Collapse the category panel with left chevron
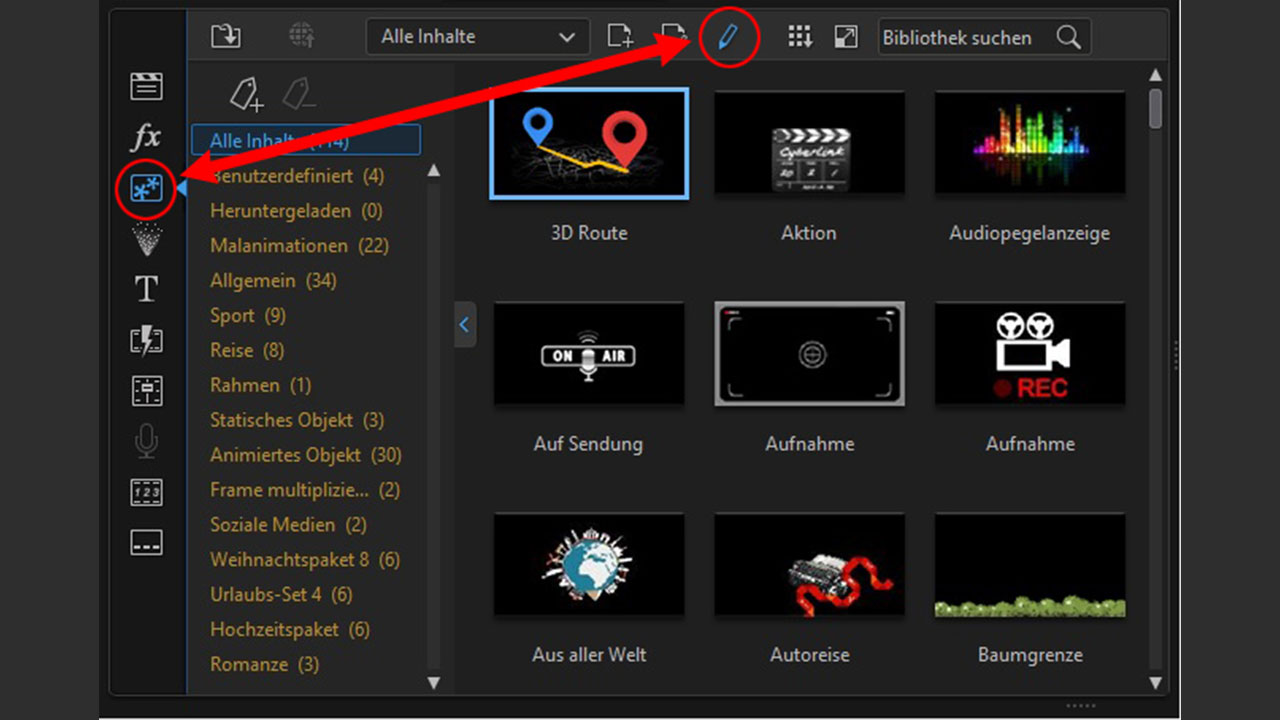 [x=464, y=325]
